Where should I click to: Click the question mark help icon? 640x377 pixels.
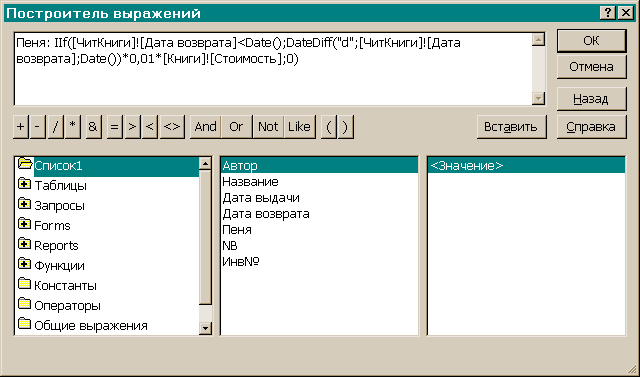608,13
